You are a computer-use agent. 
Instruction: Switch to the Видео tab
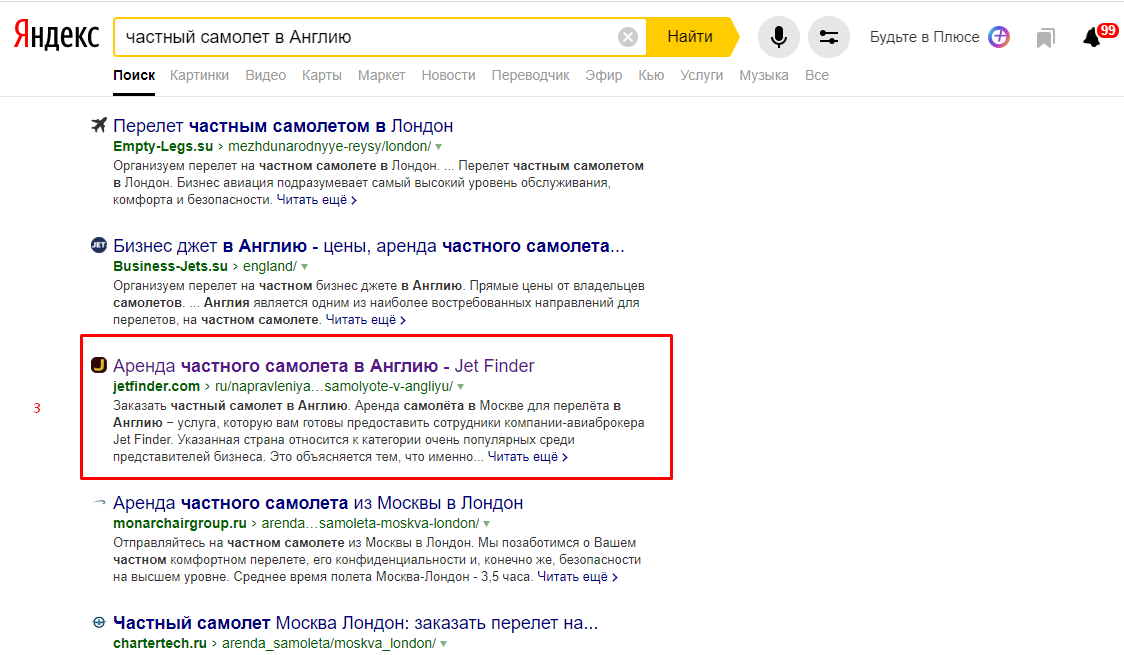tap(265, 75)
